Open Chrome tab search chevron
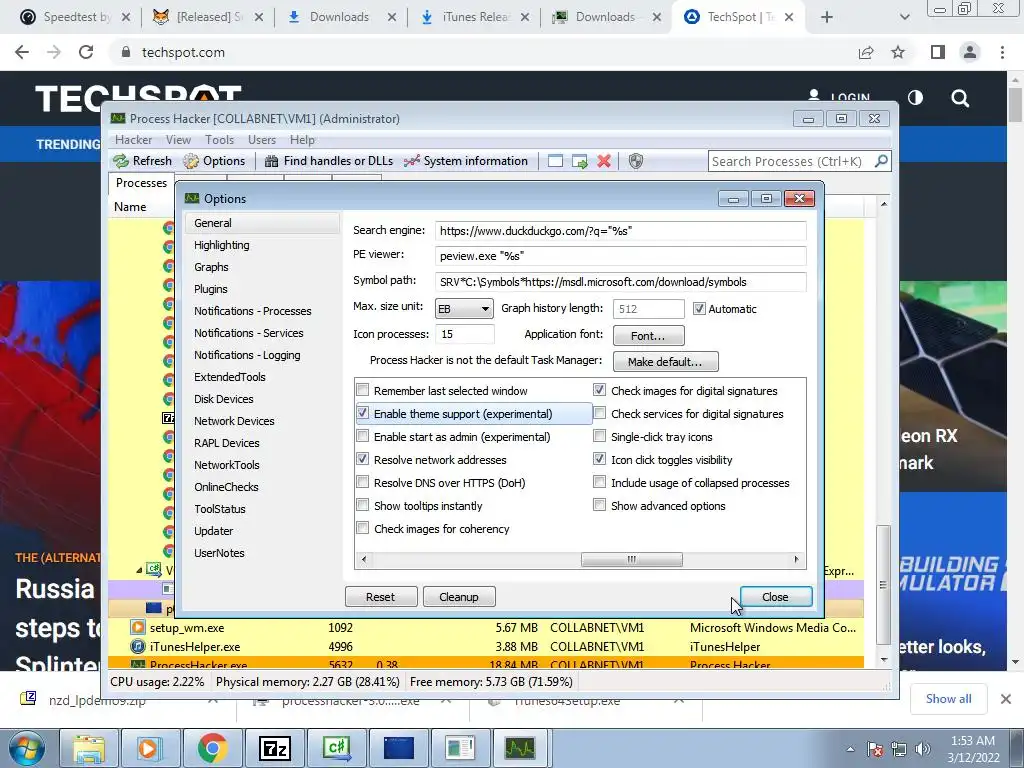 click(904, 17)
